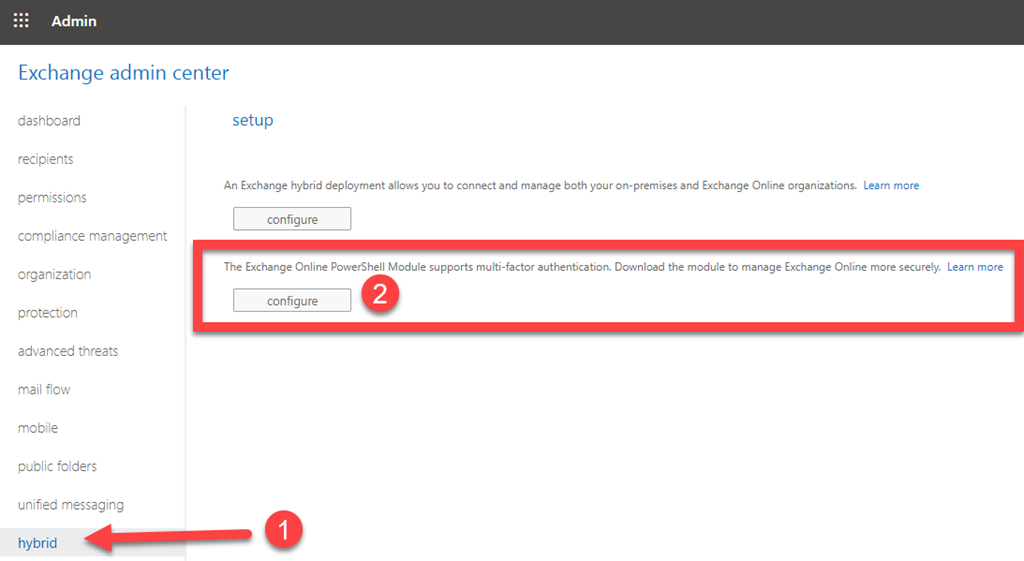Click the Exchange admin center title

(123, 73)
